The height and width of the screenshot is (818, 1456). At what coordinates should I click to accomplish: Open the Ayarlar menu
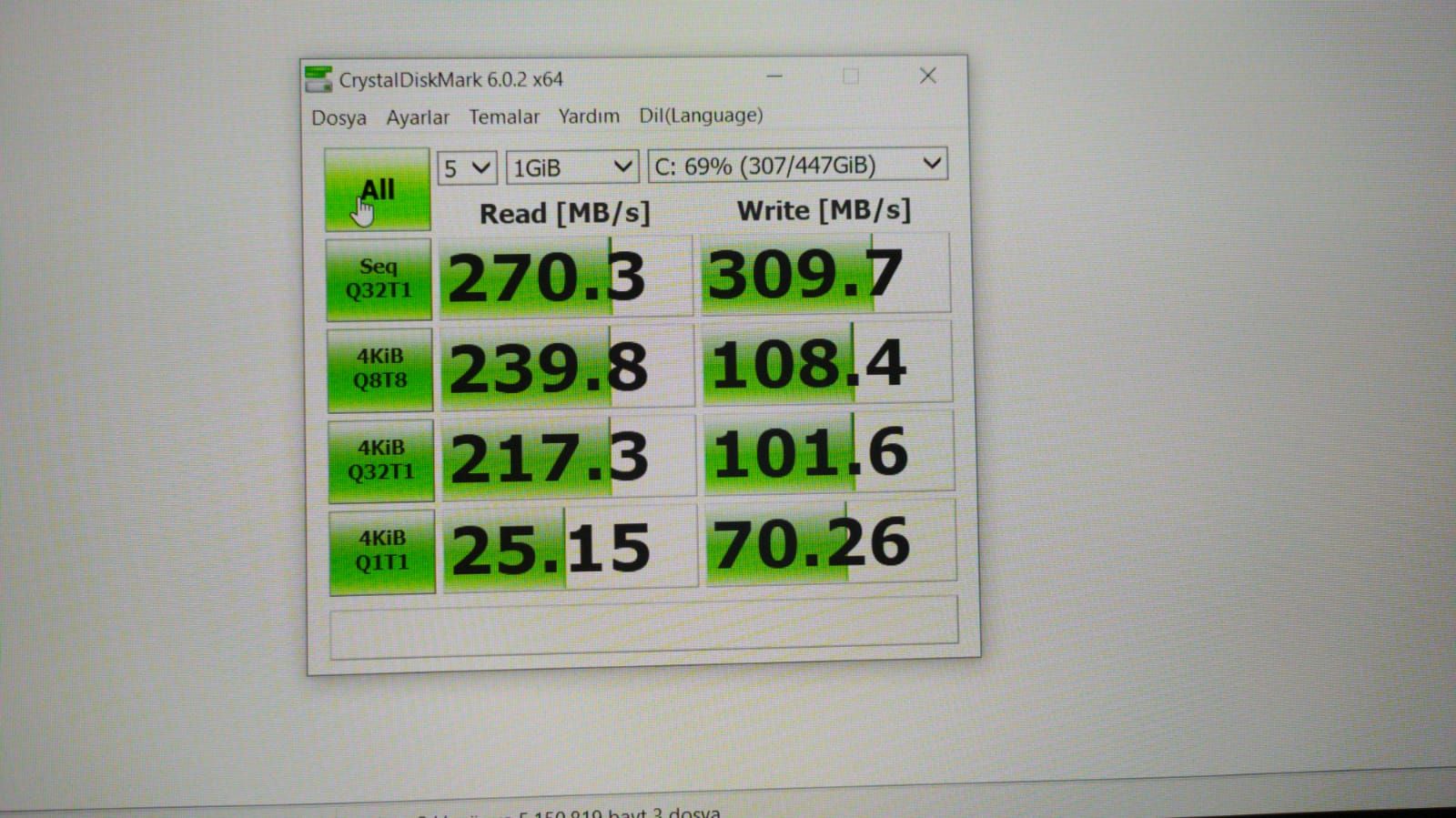pos(418,117)
